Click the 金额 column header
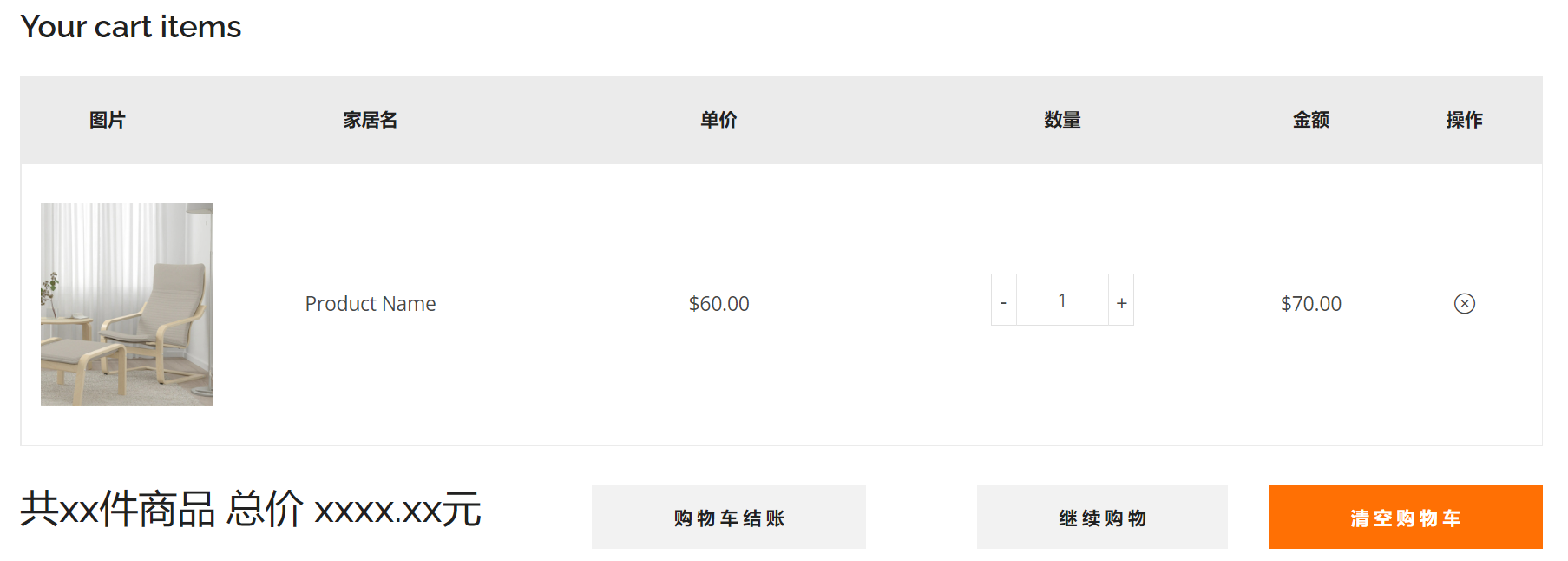Image resolution: width=1568 pixels, height=561 pixels. pyautogui.click(x=1310, y=120)
